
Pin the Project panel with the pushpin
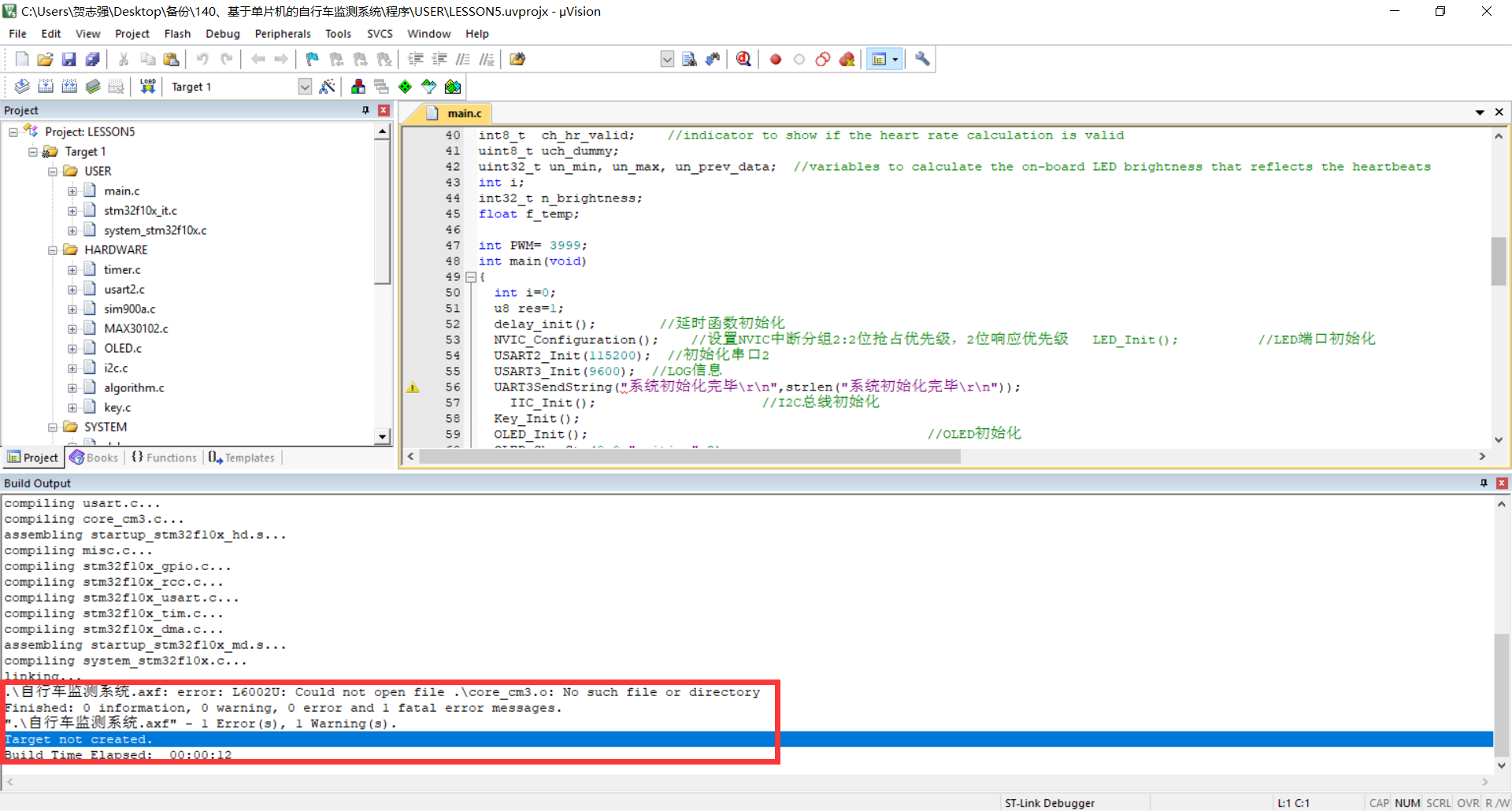point(365,110)
